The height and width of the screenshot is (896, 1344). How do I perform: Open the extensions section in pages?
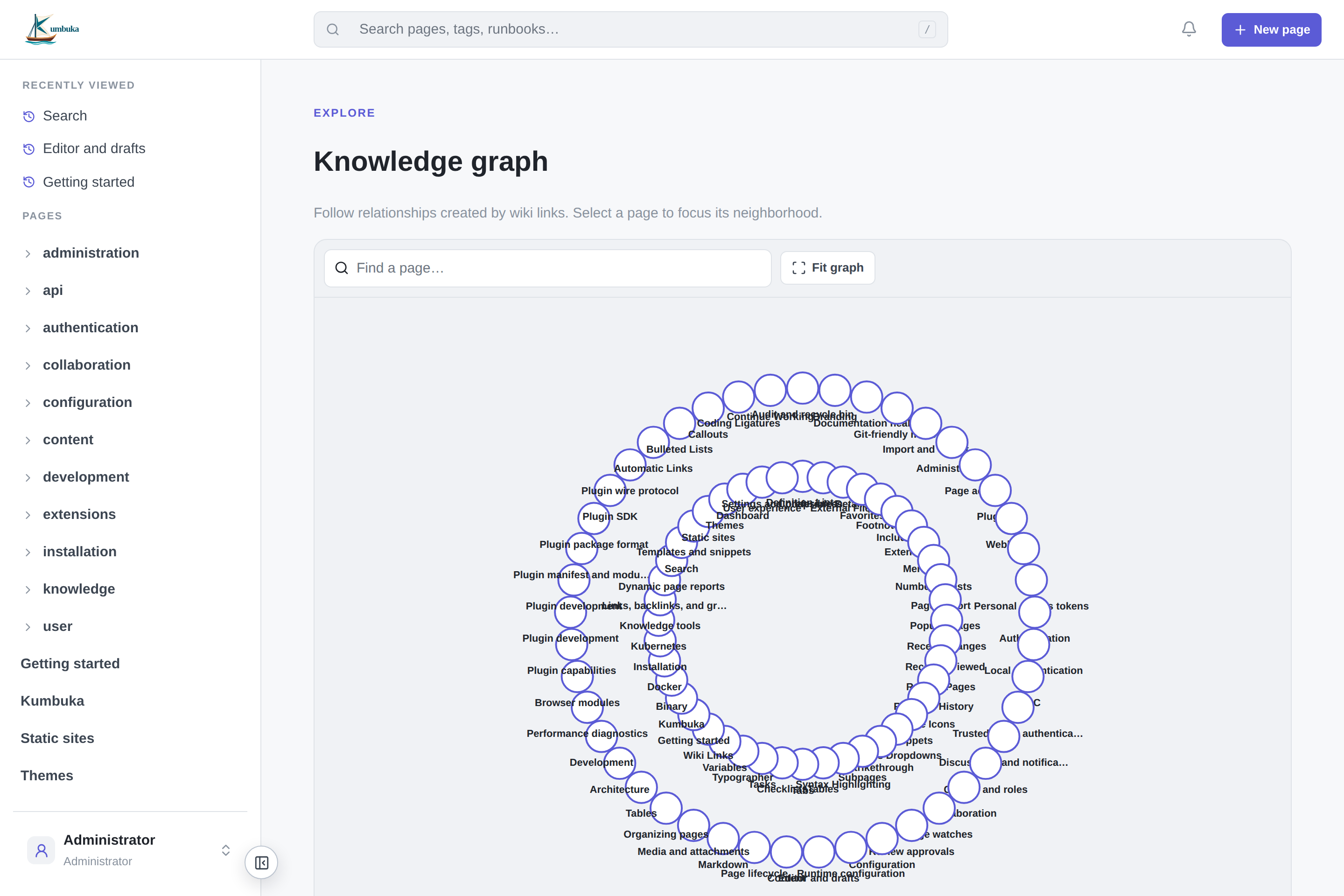(79, 514)
